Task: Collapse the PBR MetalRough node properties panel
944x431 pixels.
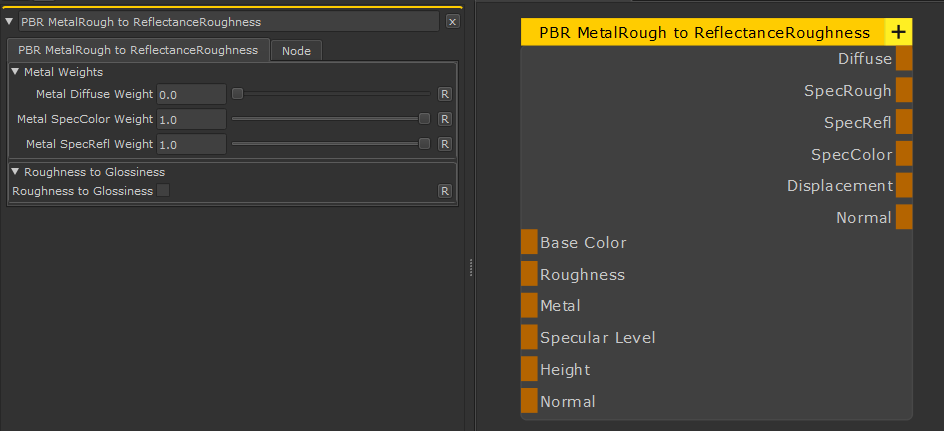Action: tap(9, 21)
